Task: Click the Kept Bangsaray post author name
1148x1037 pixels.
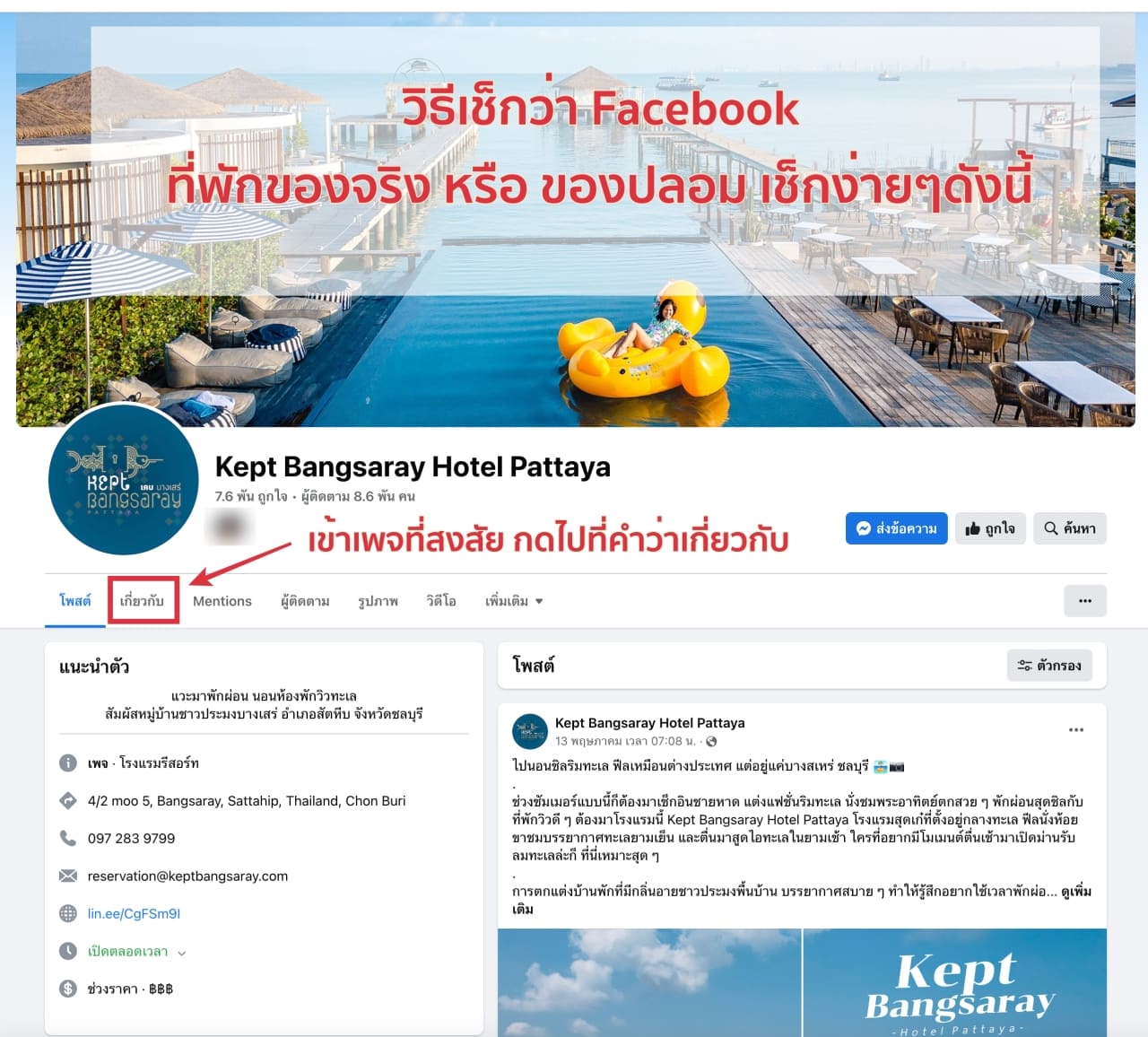Action: pyautogui.click(x=649, y=723)
